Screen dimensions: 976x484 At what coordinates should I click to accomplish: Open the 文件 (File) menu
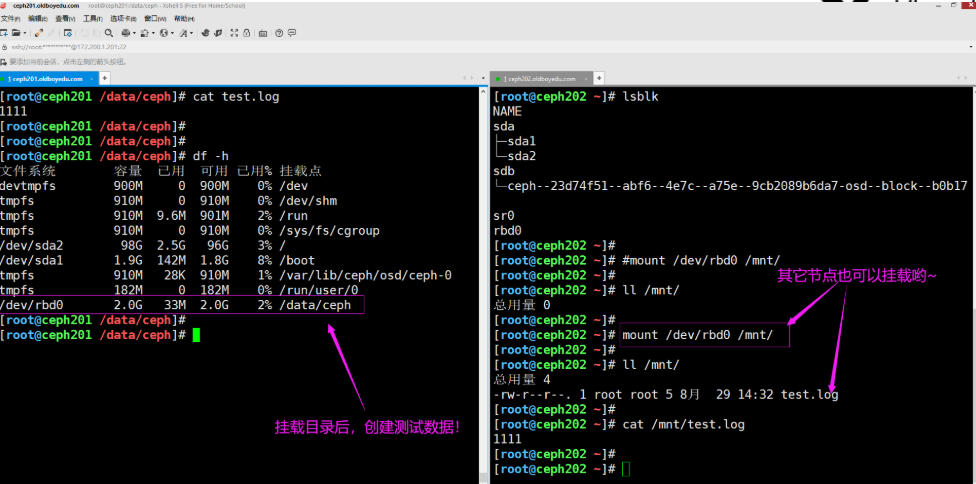click(8, 18)
